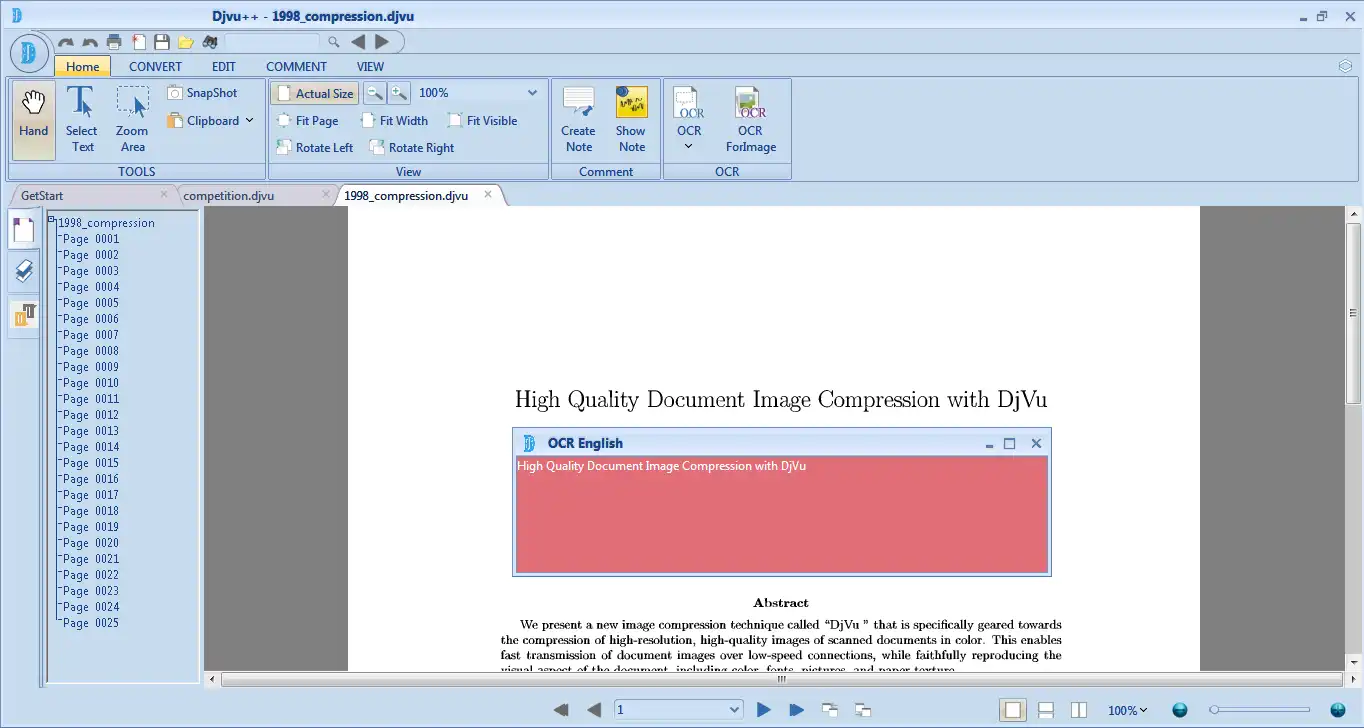Select the Hand tool
This screenshot has width=1364, height=728.
click(x=33, y=121)
